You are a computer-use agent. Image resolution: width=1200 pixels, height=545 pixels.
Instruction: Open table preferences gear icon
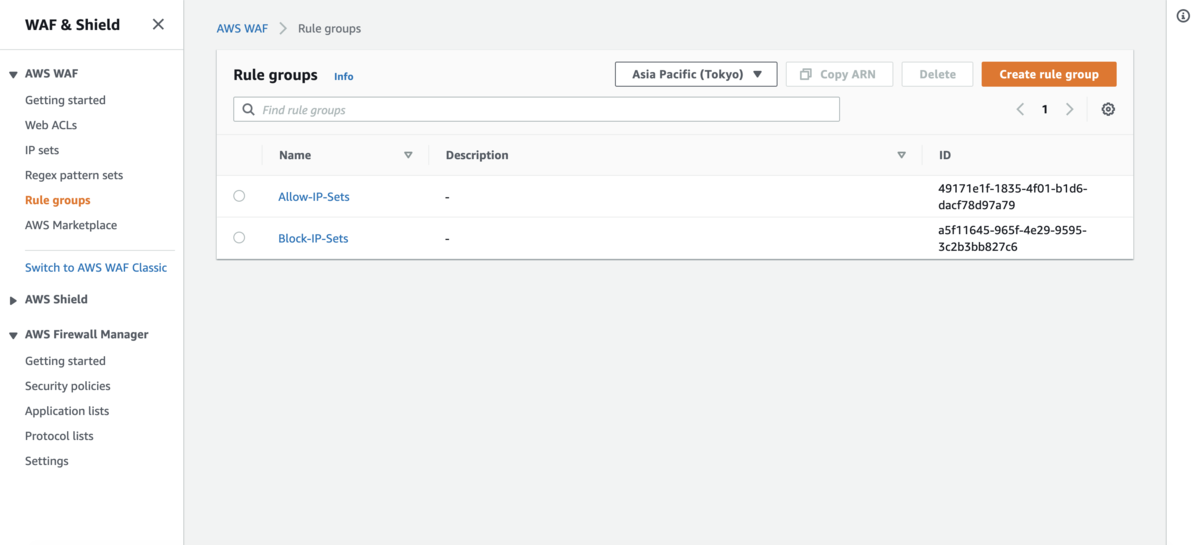click(1108, 110)
